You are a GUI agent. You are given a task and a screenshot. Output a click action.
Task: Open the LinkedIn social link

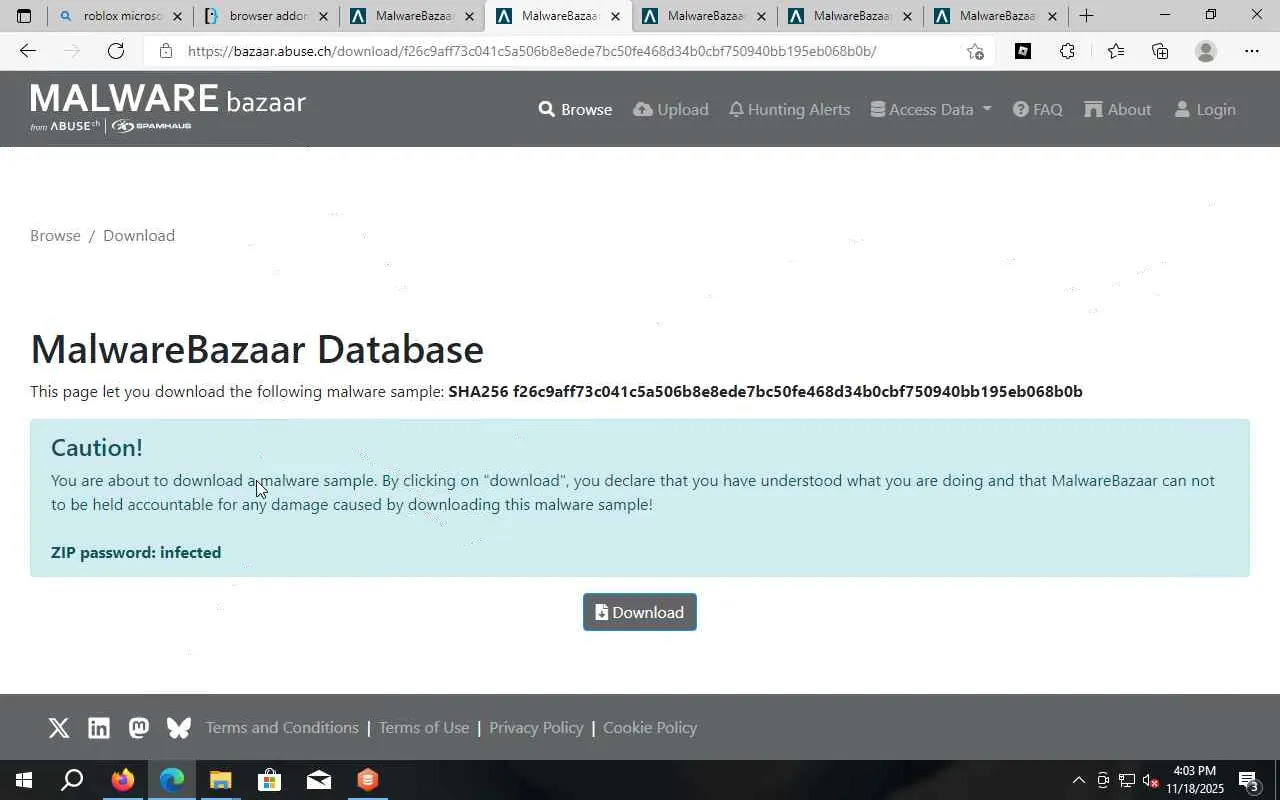(99, 728)
